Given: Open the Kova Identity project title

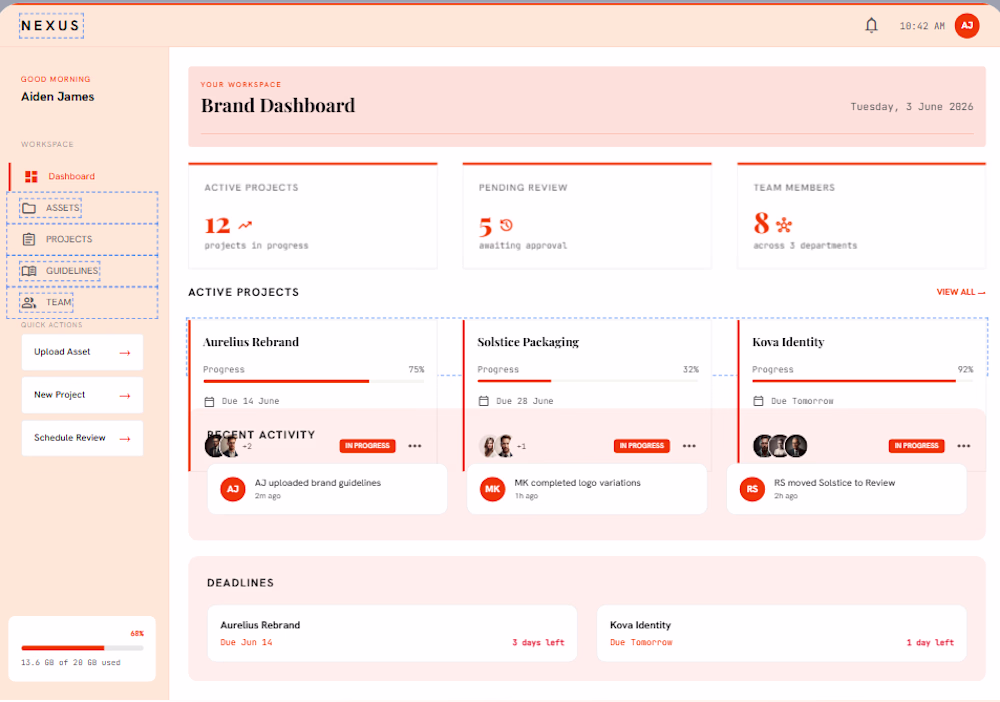Looking at the screenshot, I should (788, 342).
